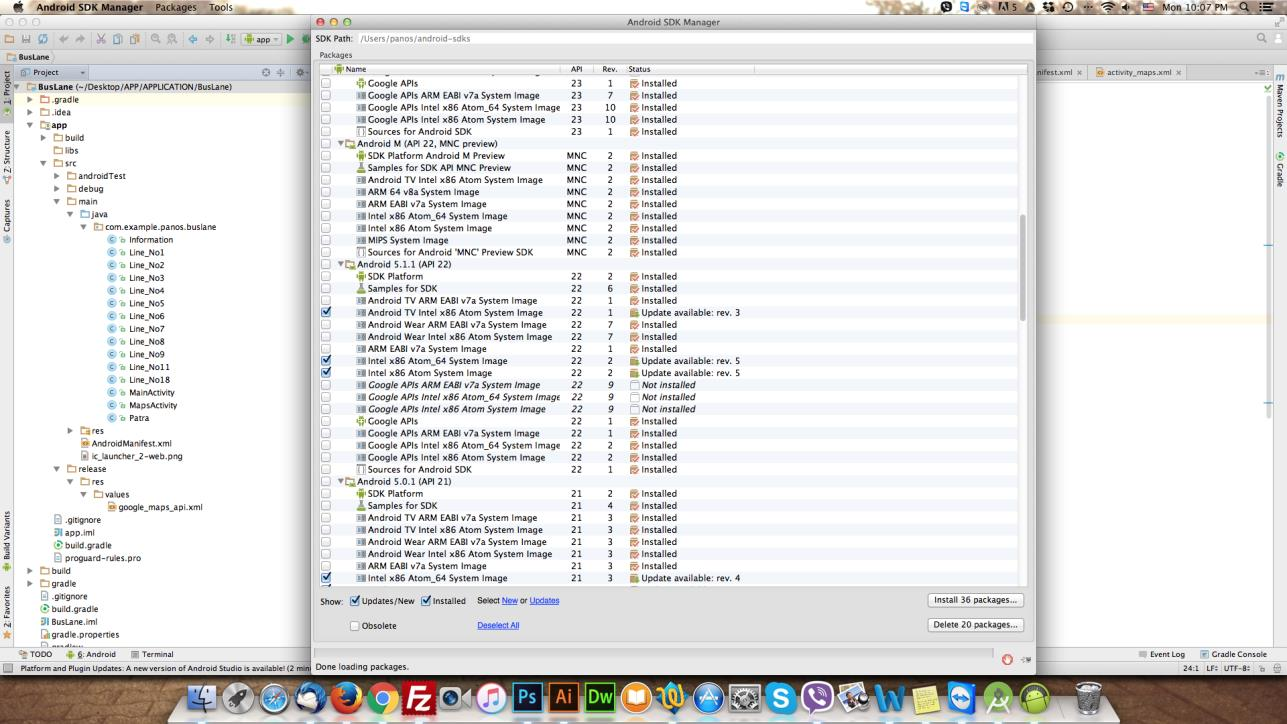This screenshot has width=1287, height=724.
Task: Click the Scroll from Source target icon
Action: (x=267, y=73)
